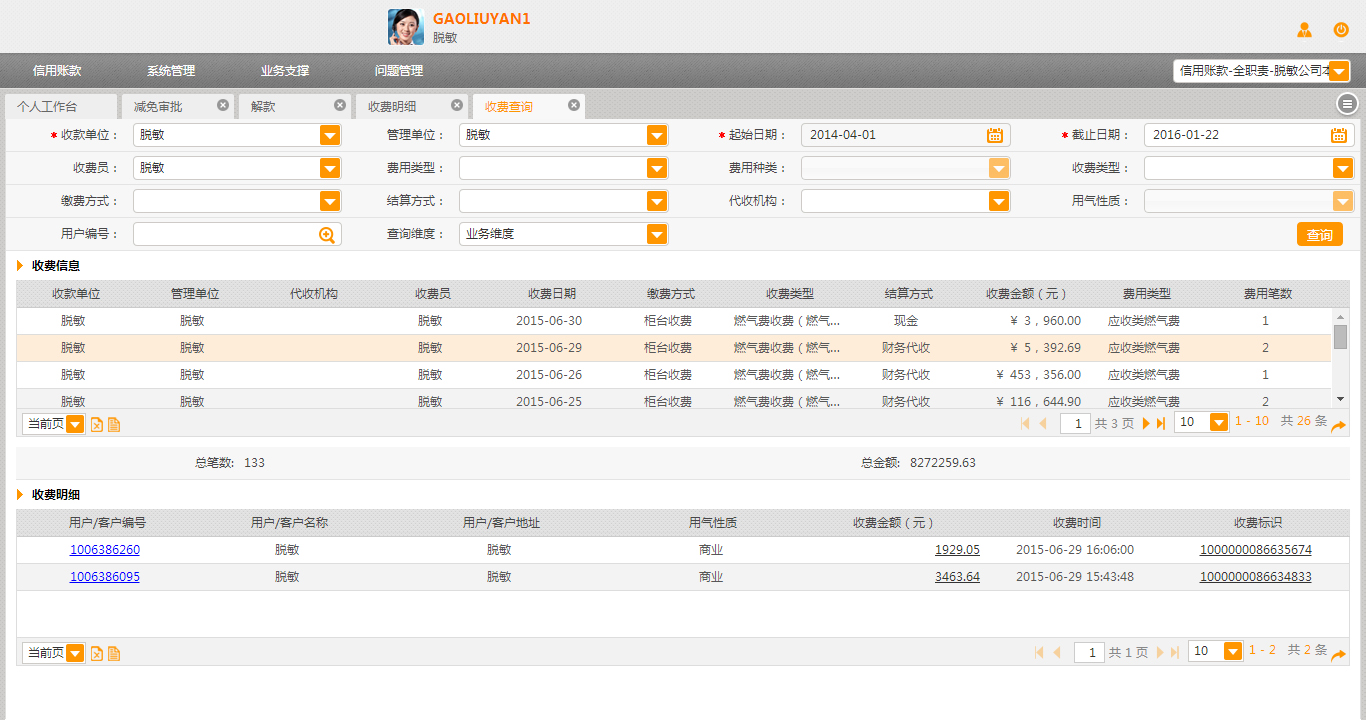Export 收费信息 table to Excel icon
1366x720 pixels.
(97, 424)
